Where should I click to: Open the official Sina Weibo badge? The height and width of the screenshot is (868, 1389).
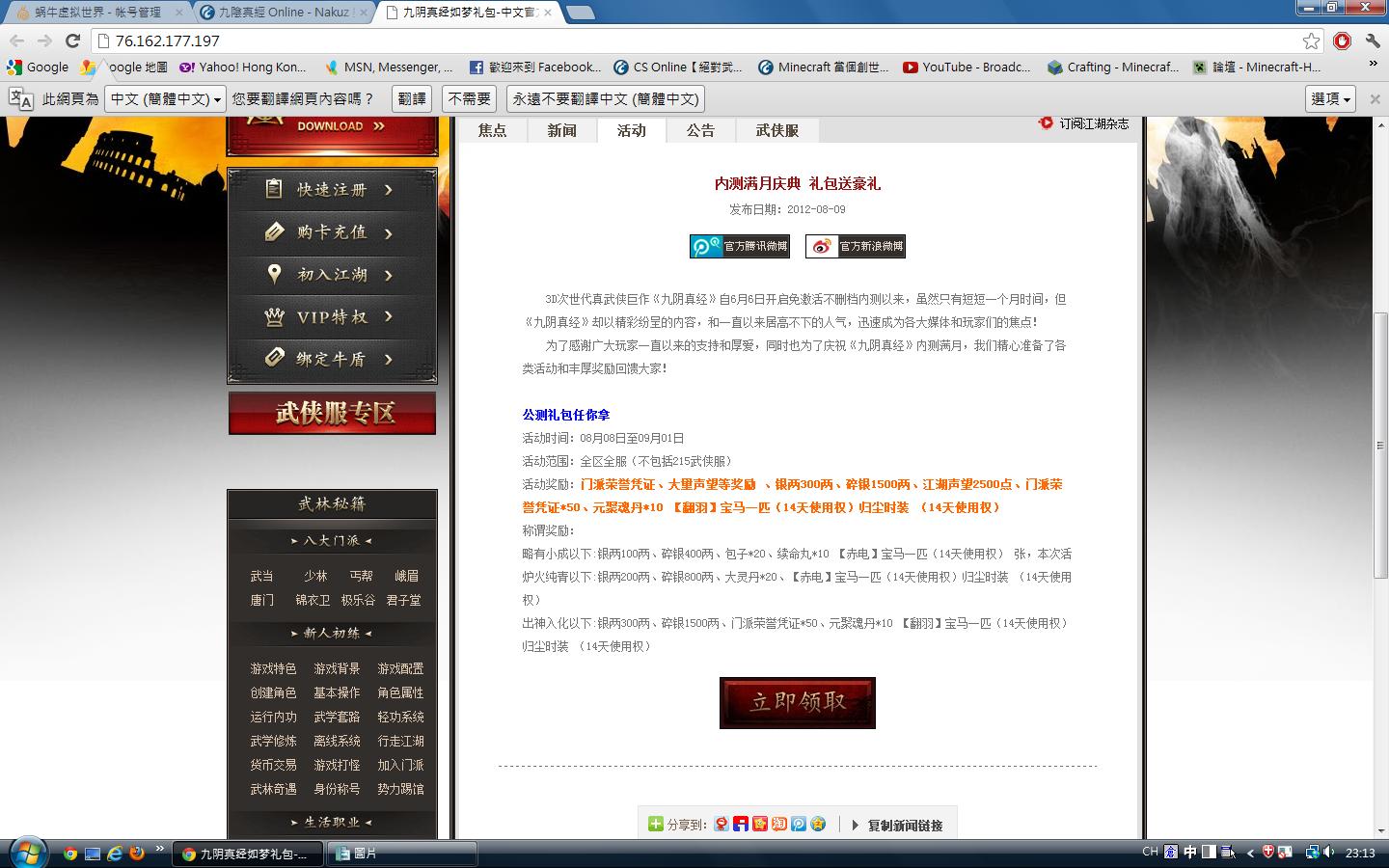[x=856, y=246]
